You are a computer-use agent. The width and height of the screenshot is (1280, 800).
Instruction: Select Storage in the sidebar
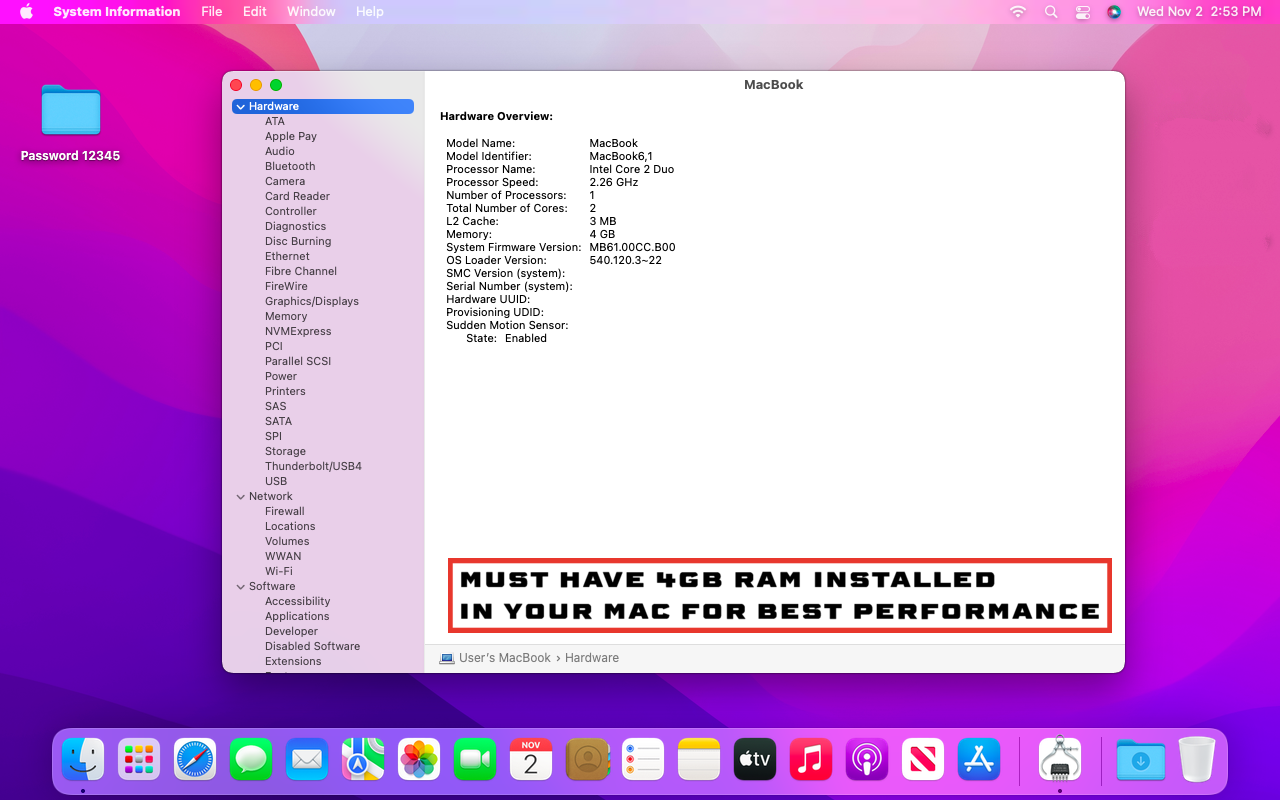pos(285,451)
